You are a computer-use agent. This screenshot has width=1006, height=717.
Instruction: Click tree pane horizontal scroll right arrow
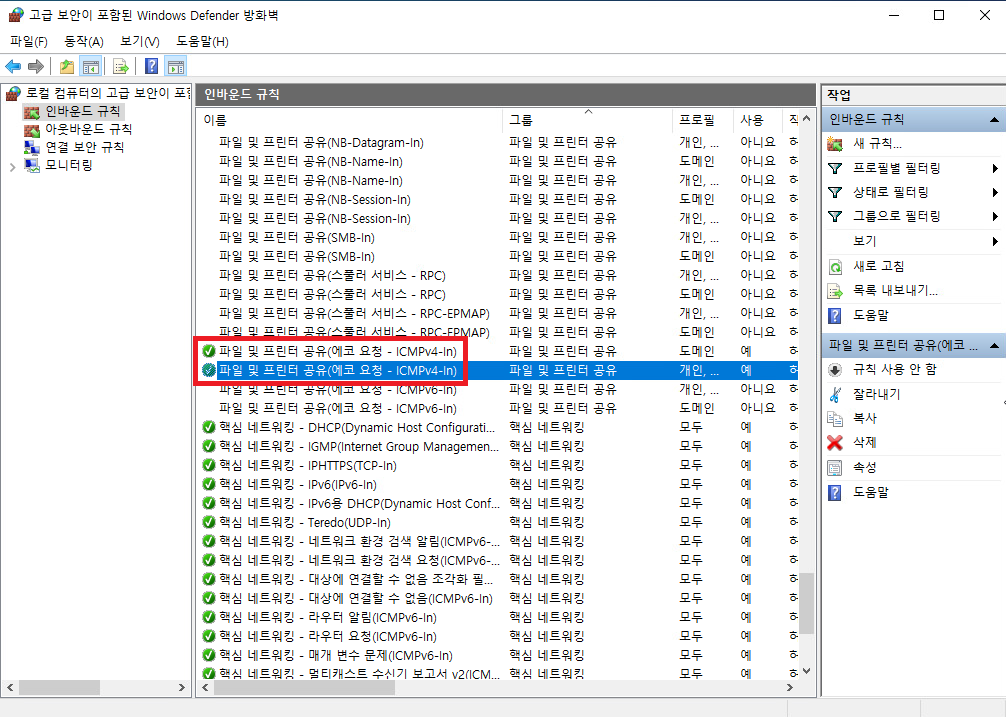[x=182, y=687]
